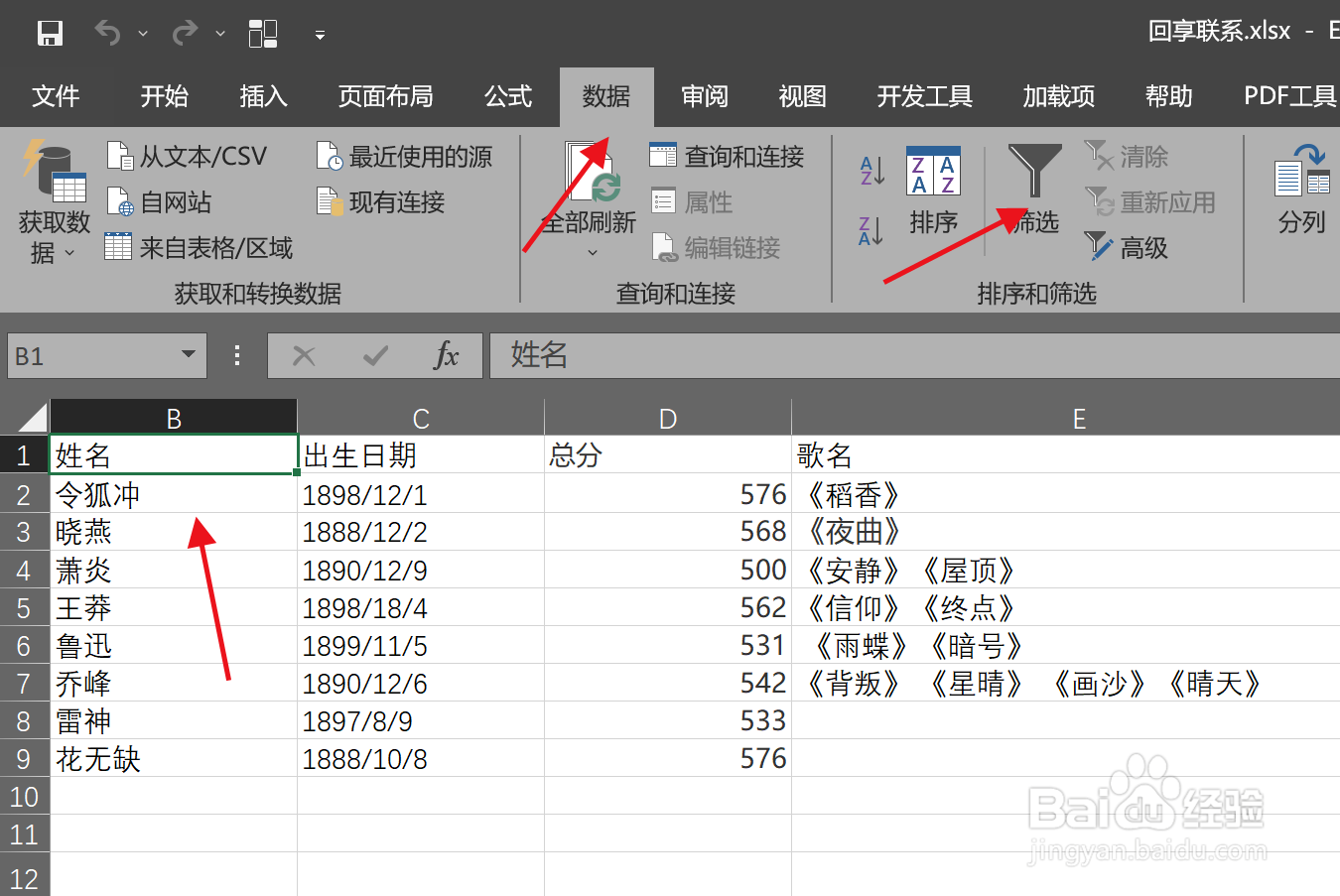
Task: Open the Redo button dropdown
Action: [220, 33]
